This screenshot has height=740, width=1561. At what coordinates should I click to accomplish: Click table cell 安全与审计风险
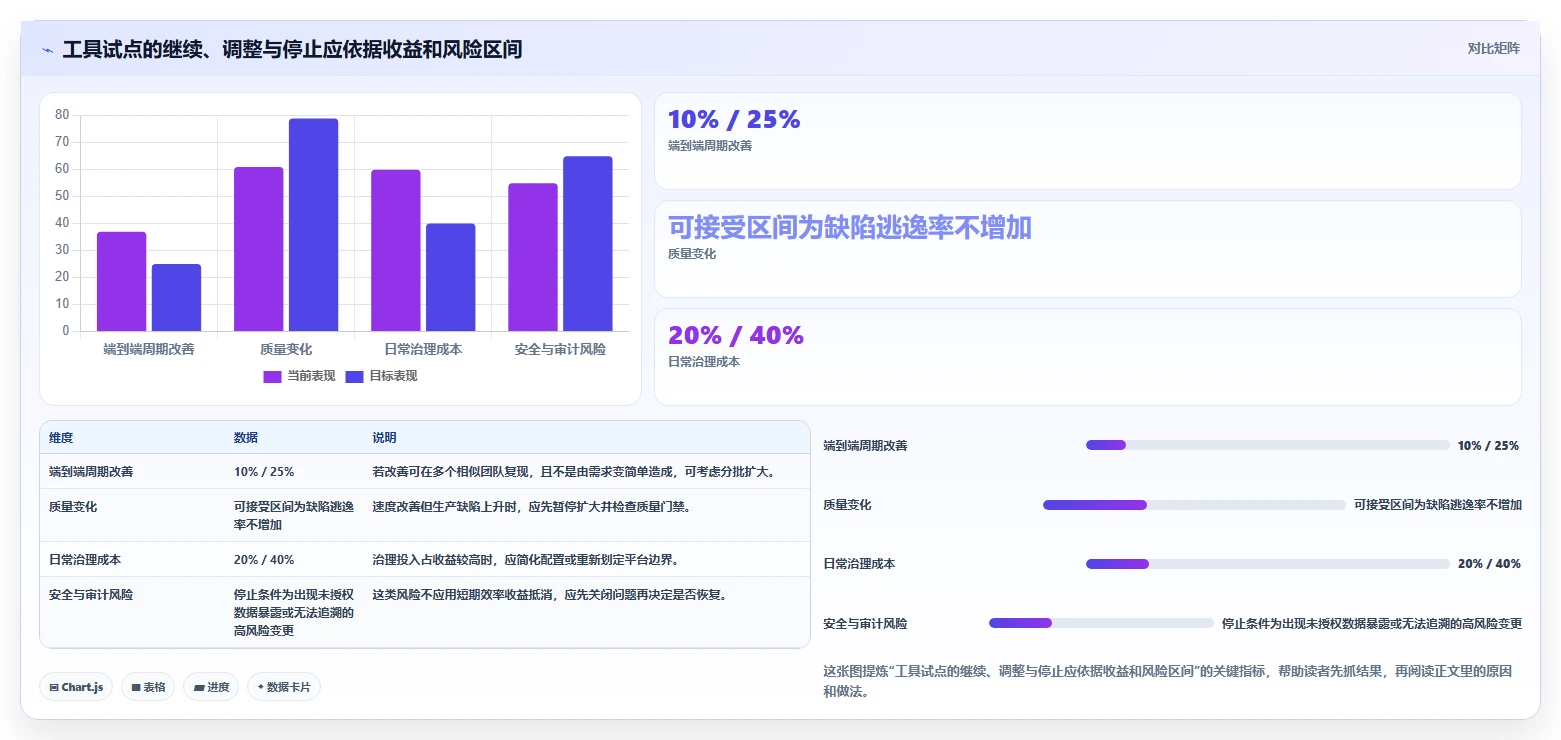point(91,594)
